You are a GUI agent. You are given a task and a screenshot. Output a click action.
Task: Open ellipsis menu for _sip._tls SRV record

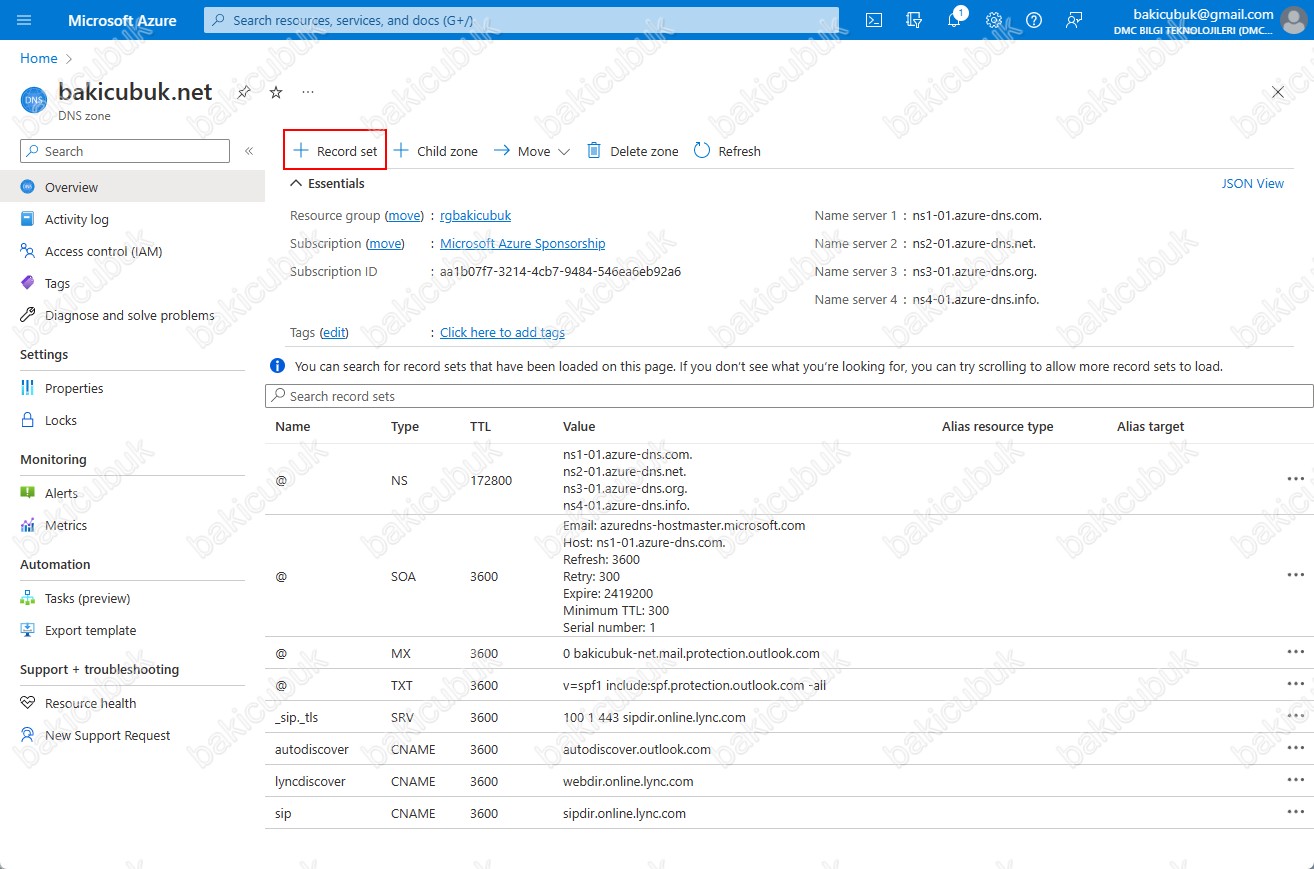(1296, 716)
